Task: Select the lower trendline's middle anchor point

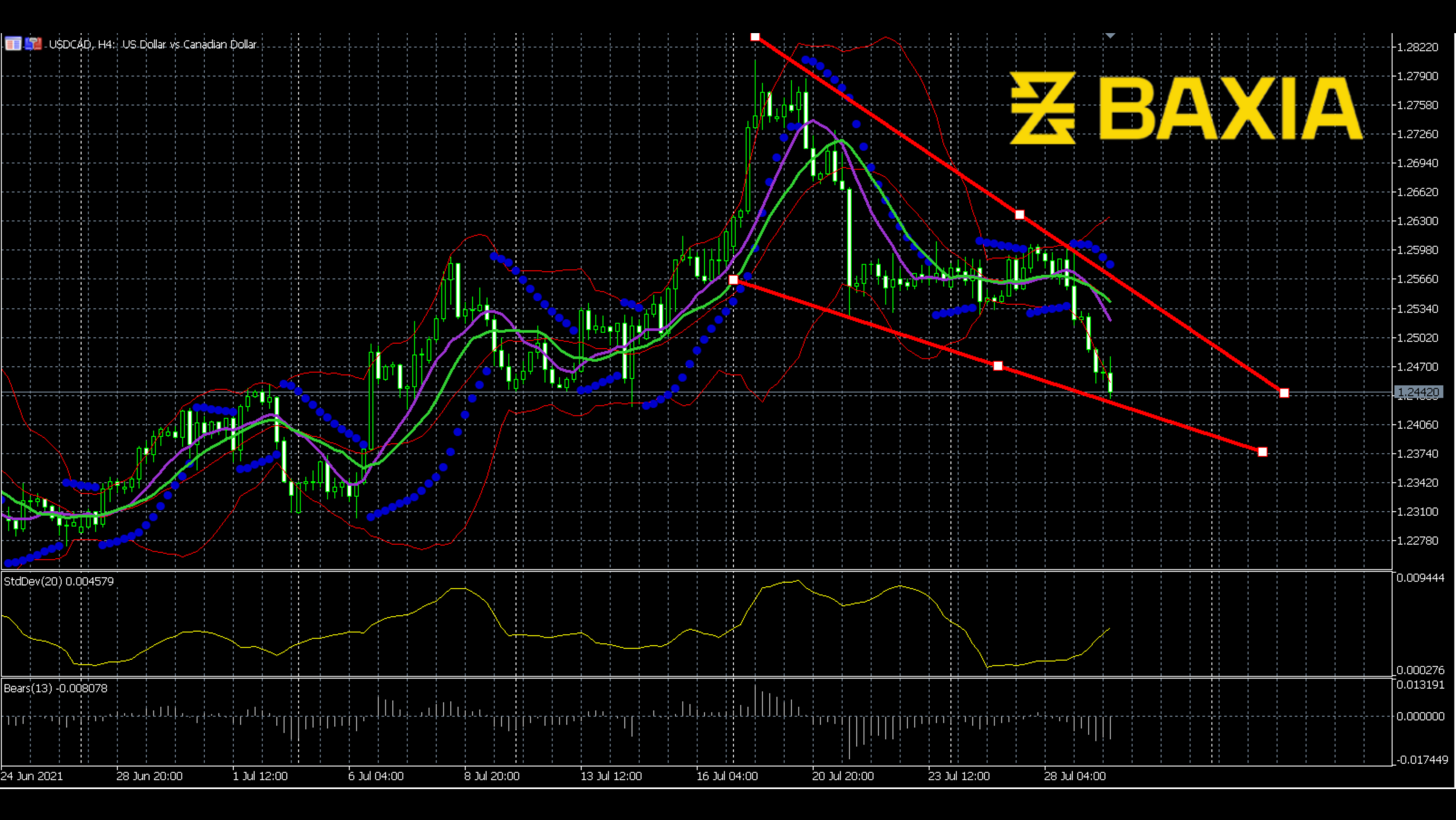Action: [x=998, y=366]
